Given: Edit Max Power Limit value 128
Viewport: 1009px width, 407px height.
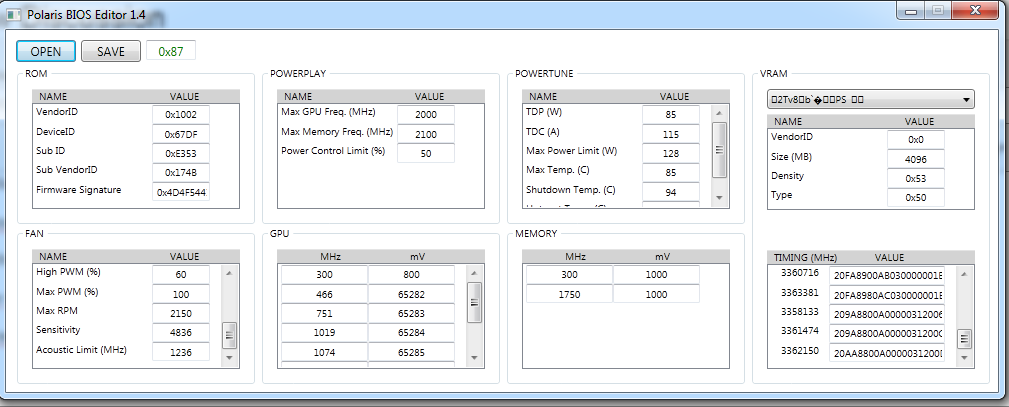Looking at the screenshot, I should (671, 153).
